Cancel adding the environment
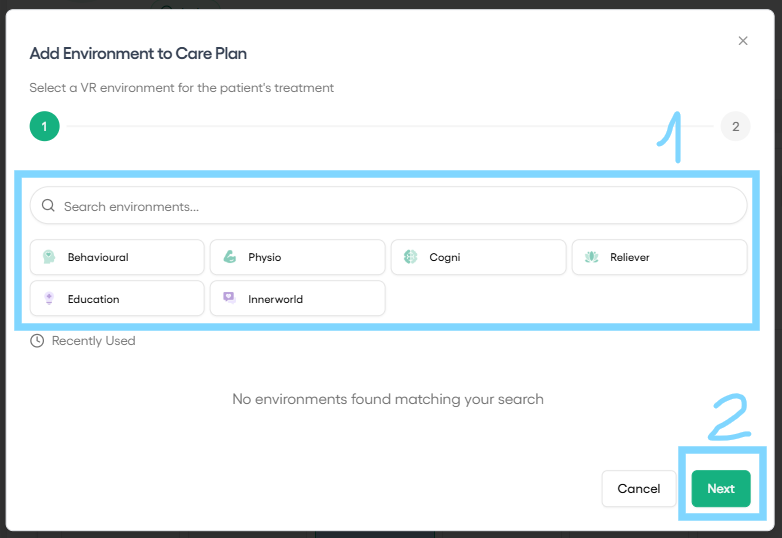Screen dimensions: 782x538 point(639,489)
